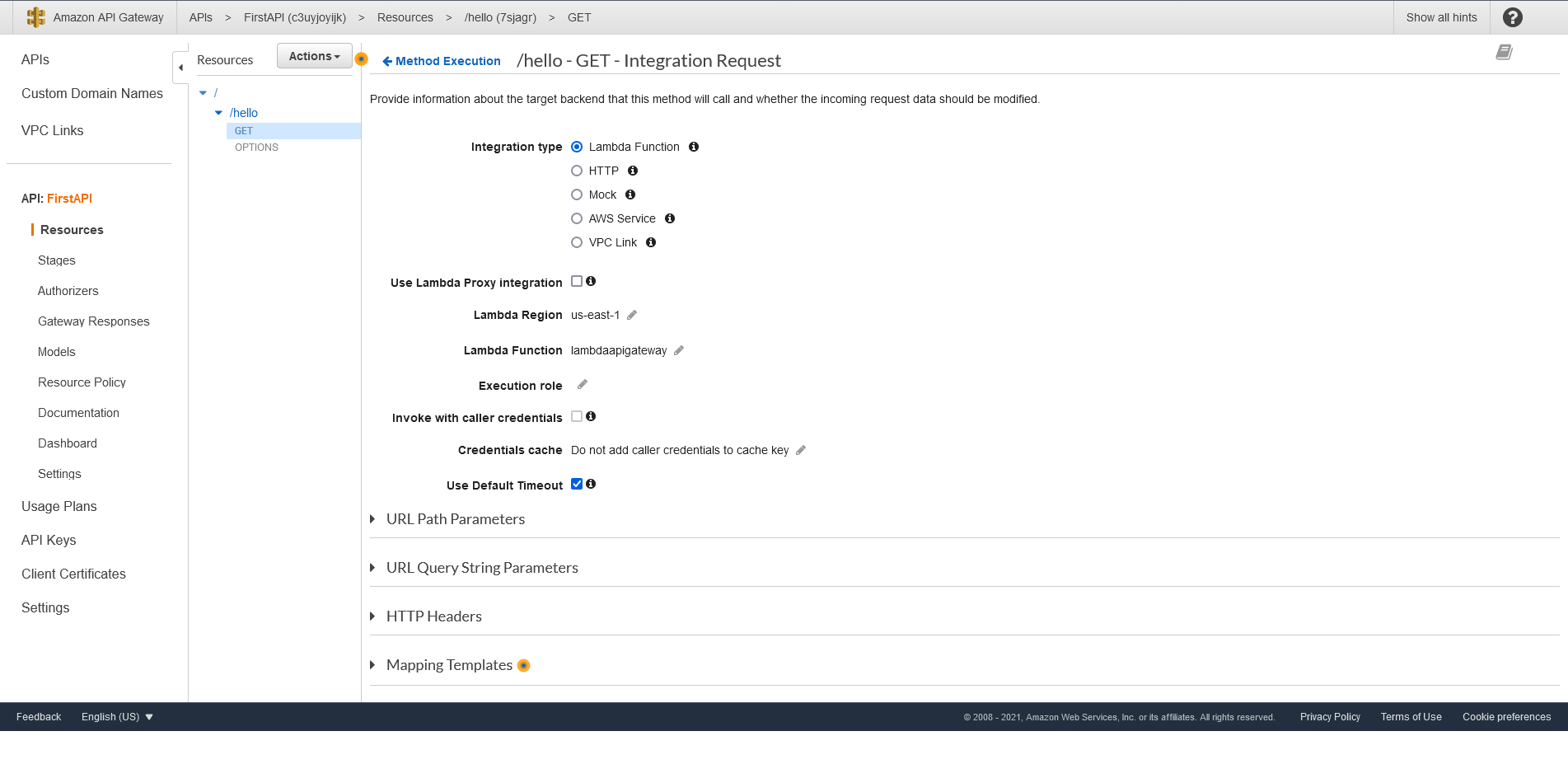Open the FirstAPI link in sidebar
This screenshot has height=764, width=1568.
click(69, 199)
